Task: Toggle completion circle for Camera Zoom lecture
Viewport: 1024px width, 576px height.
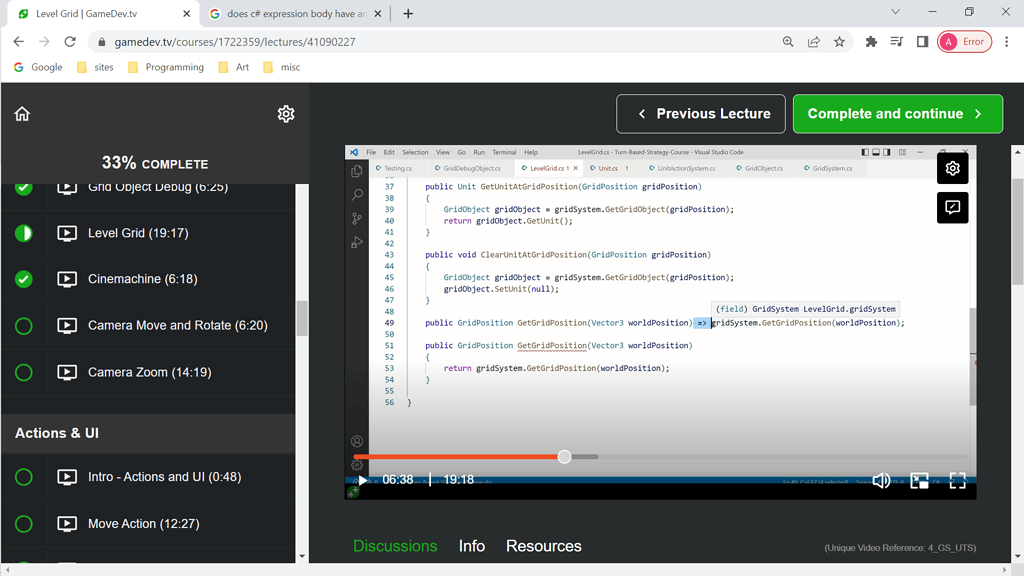Action: click(24, 372)
